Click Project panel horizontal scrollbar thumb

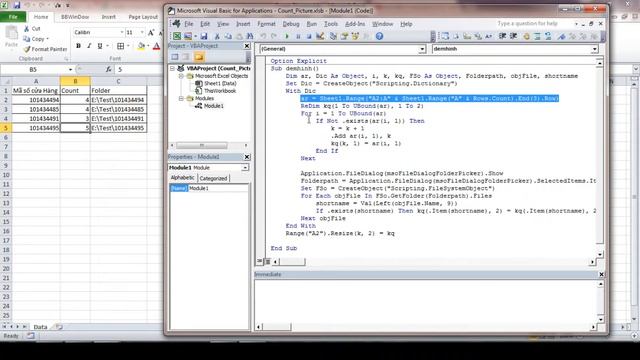(202, 145)
